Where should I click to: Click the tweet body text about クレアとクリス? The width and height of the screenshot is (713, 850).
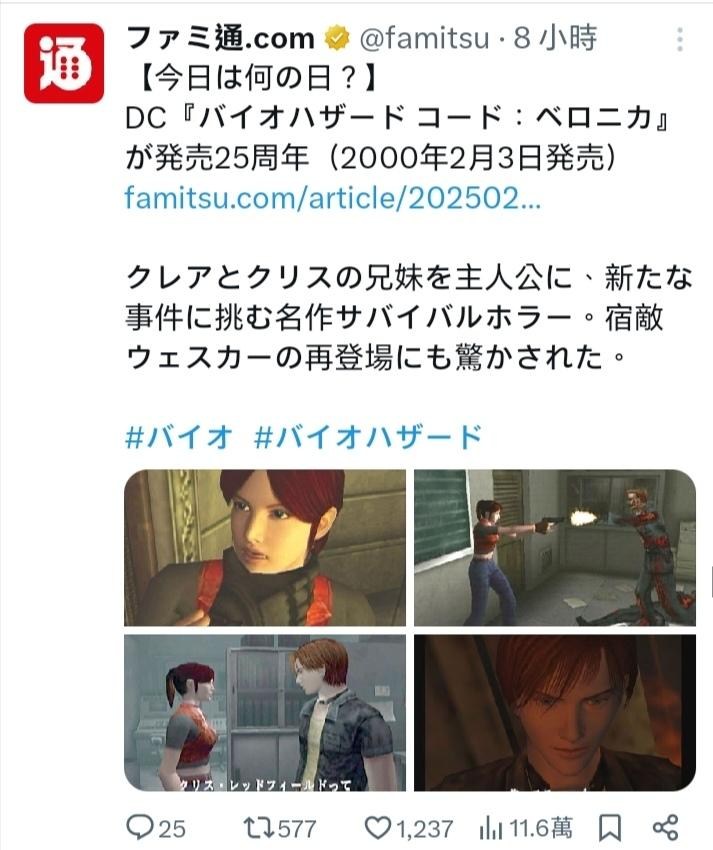click(x=409, y=318)
